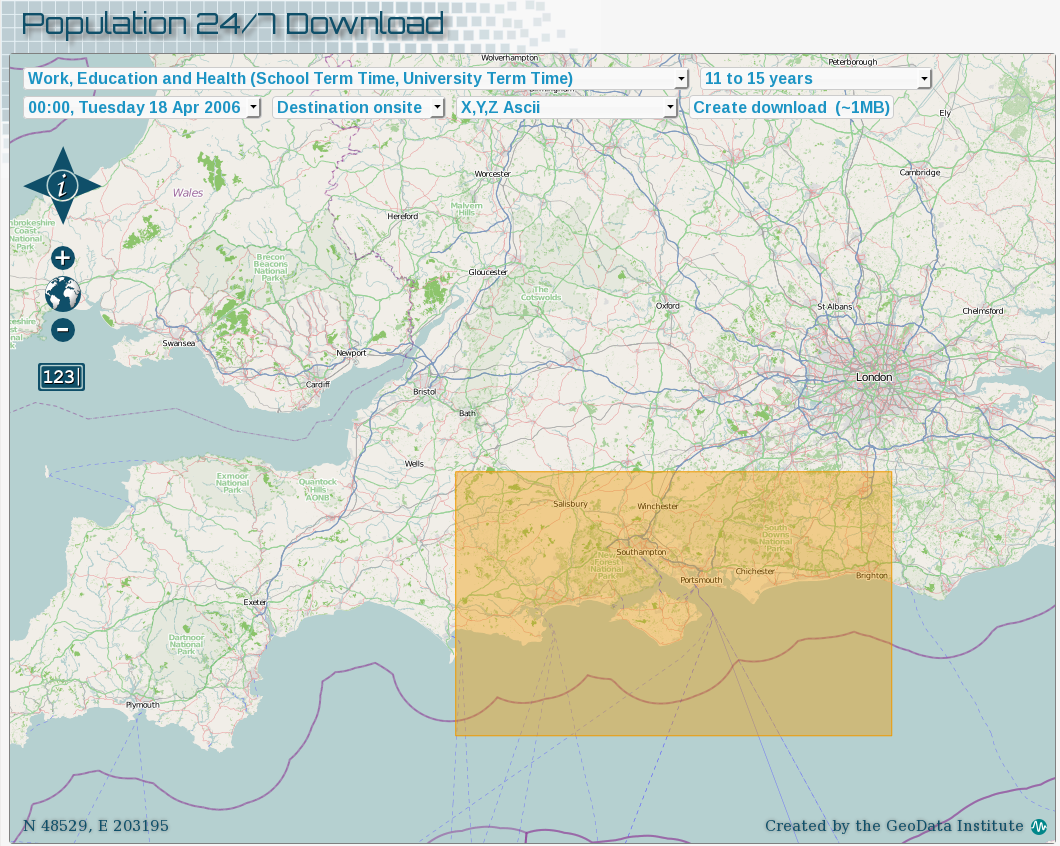Click the Chelmsford label on the map
Screen dimensions: 1060x846
click(x=982, y=311)
